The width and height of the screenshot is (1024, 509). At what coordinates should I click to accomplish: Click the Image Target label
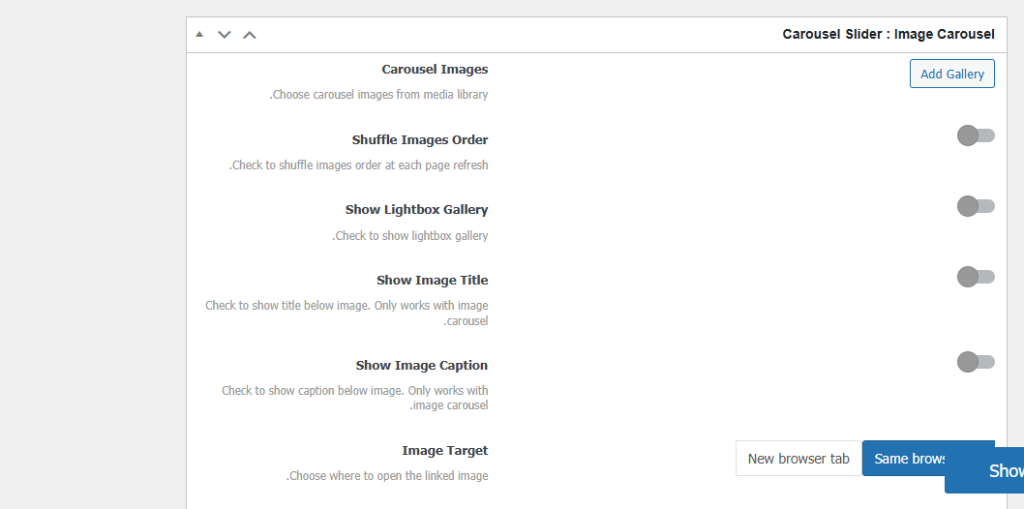[x=444, y=451]
